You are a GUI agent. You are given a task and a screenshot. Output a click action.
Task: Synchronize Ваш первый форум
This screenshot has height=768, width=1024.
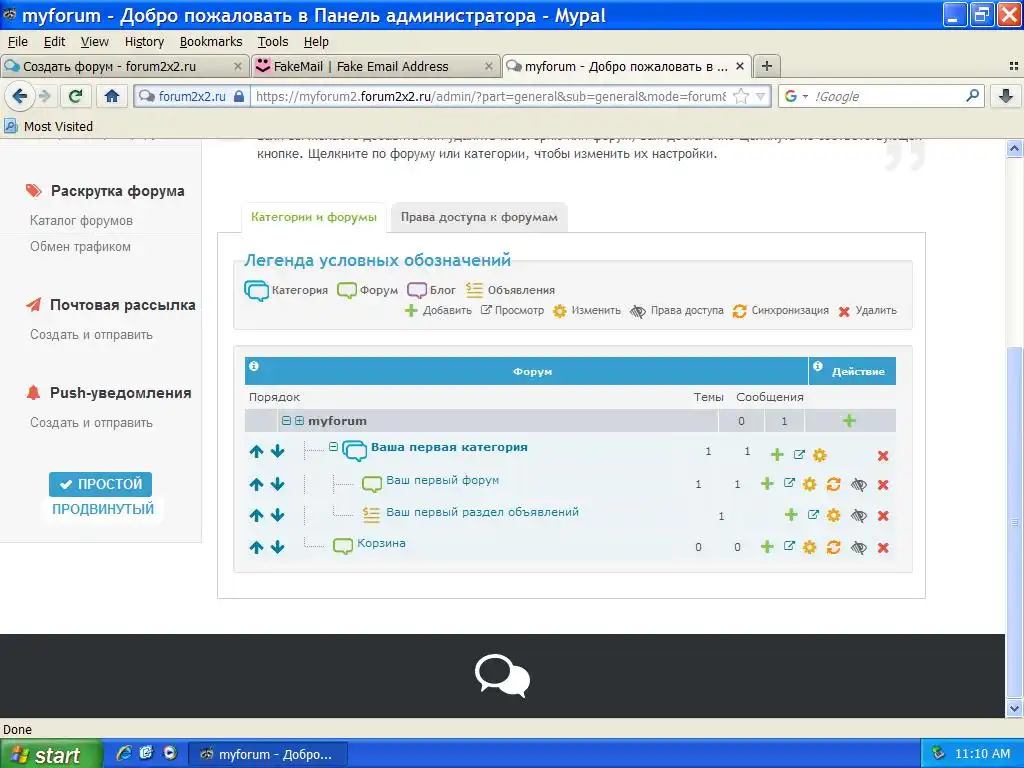coord(833,484)
